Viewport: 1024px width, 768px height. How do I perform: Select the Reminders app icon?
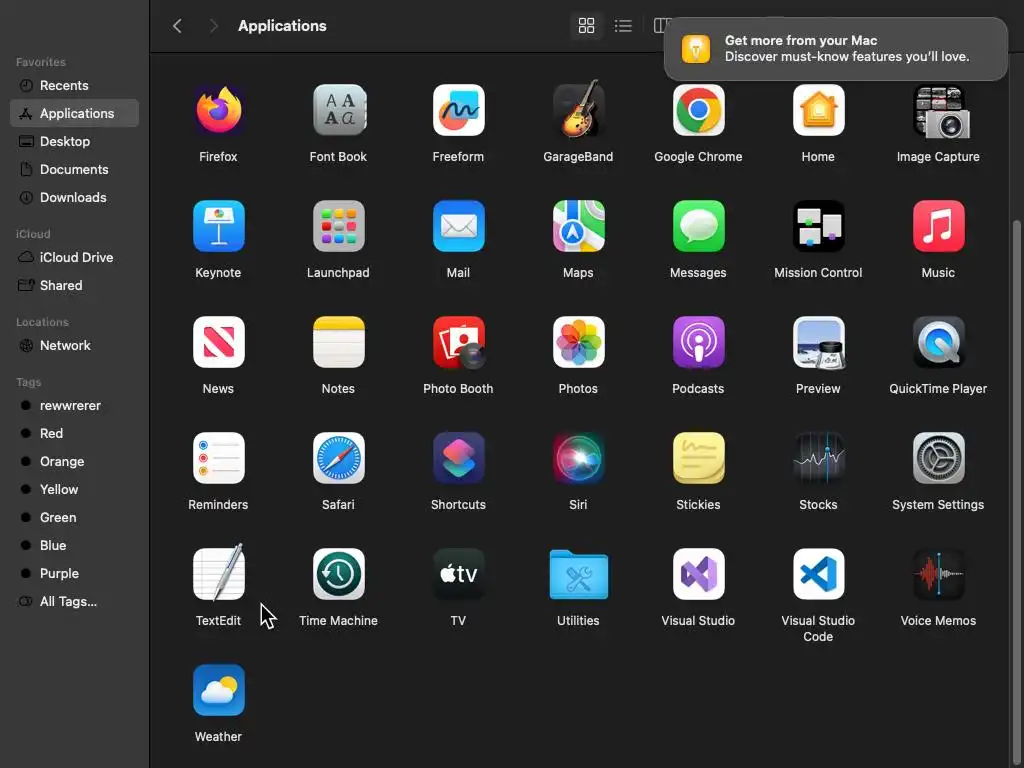[219, 458]
